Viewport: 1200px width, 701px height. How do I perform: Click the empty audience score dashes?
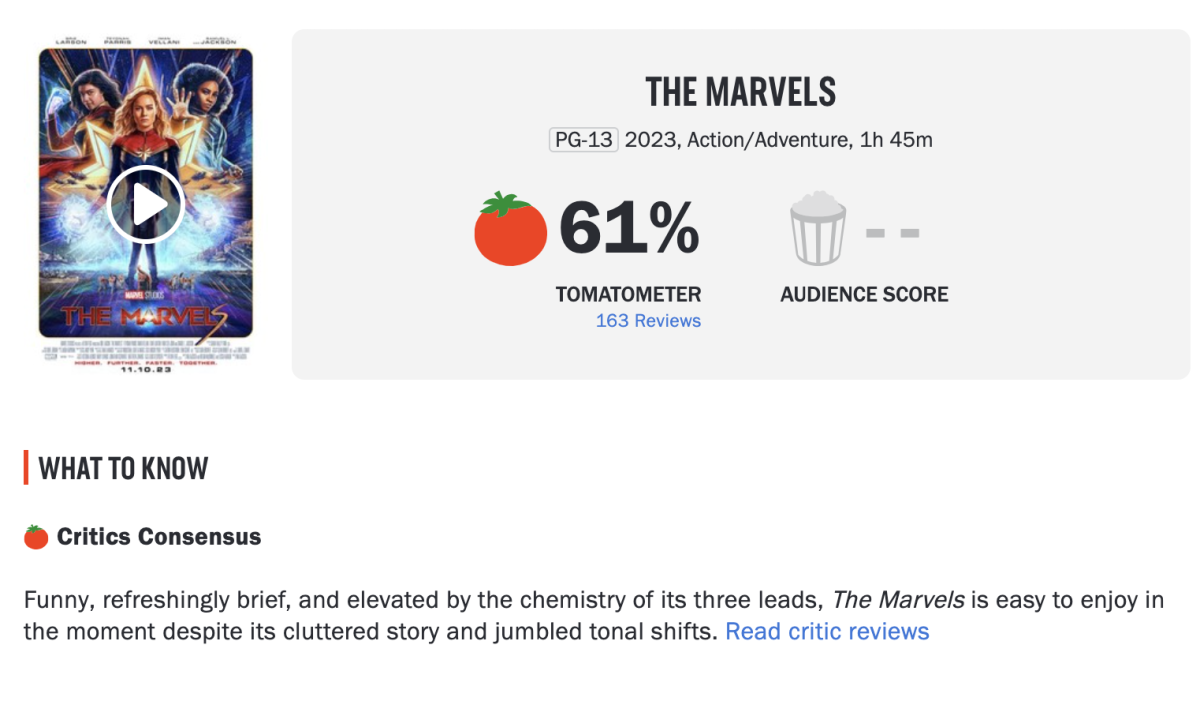892,233
